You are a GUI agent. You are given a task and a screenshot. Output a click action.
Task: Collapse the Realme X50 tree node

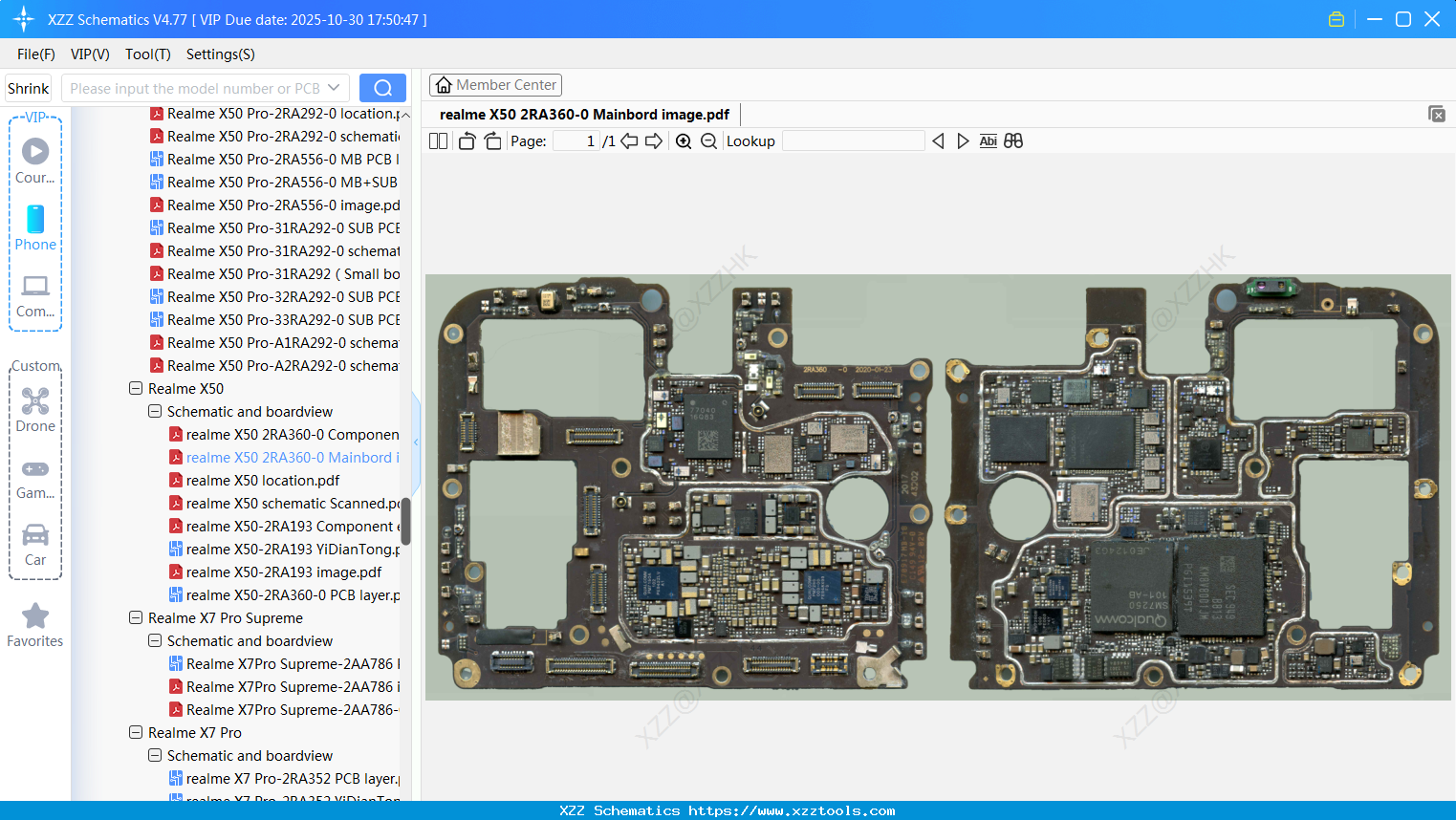coord(135,388)
